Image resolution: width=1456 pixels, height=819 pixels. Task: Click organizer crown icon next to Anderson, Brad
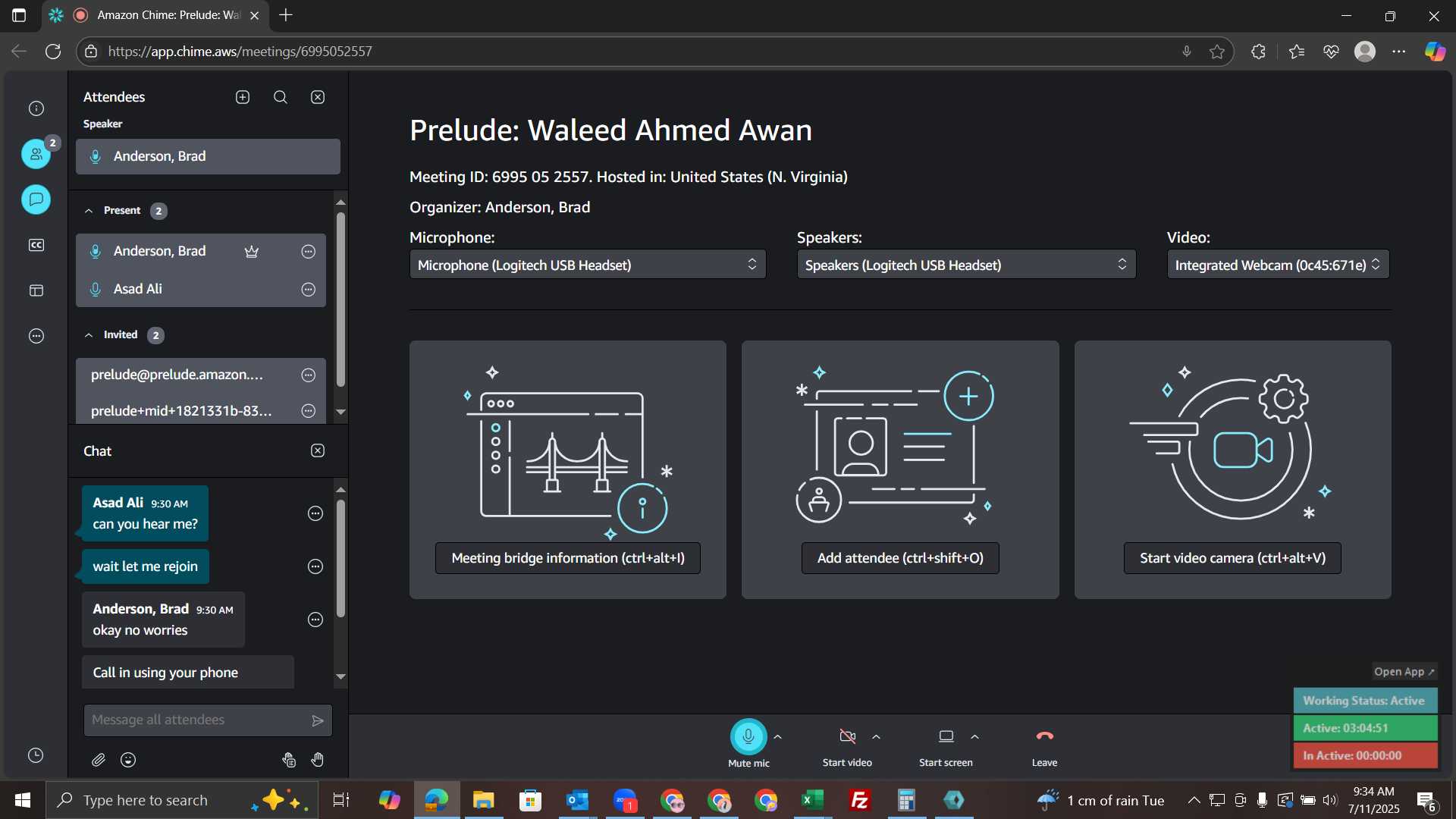coord(252,251)
